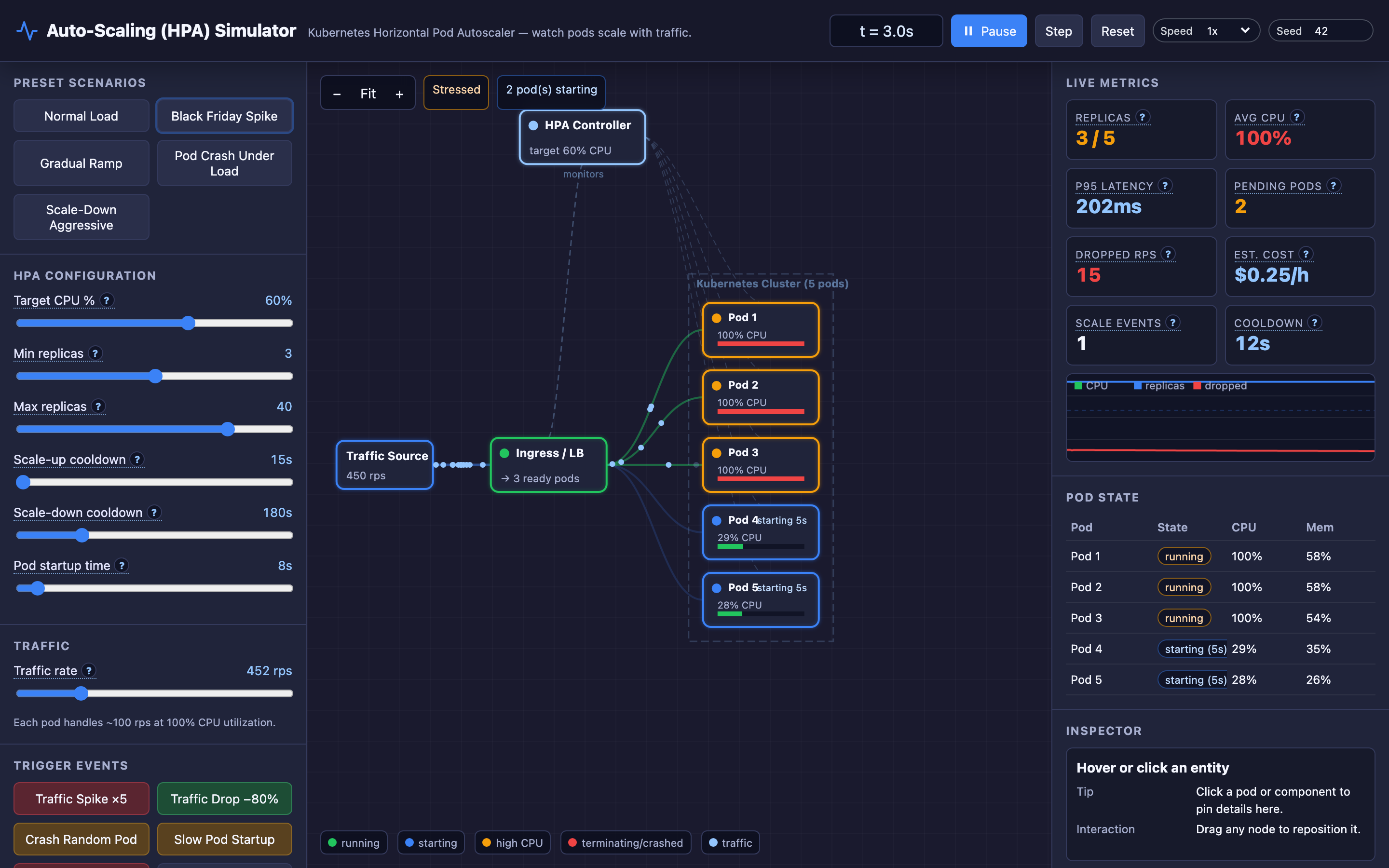Screen dimensions: 1389x868
Task: Select the Normal Load preset
Action: point(81,116)
